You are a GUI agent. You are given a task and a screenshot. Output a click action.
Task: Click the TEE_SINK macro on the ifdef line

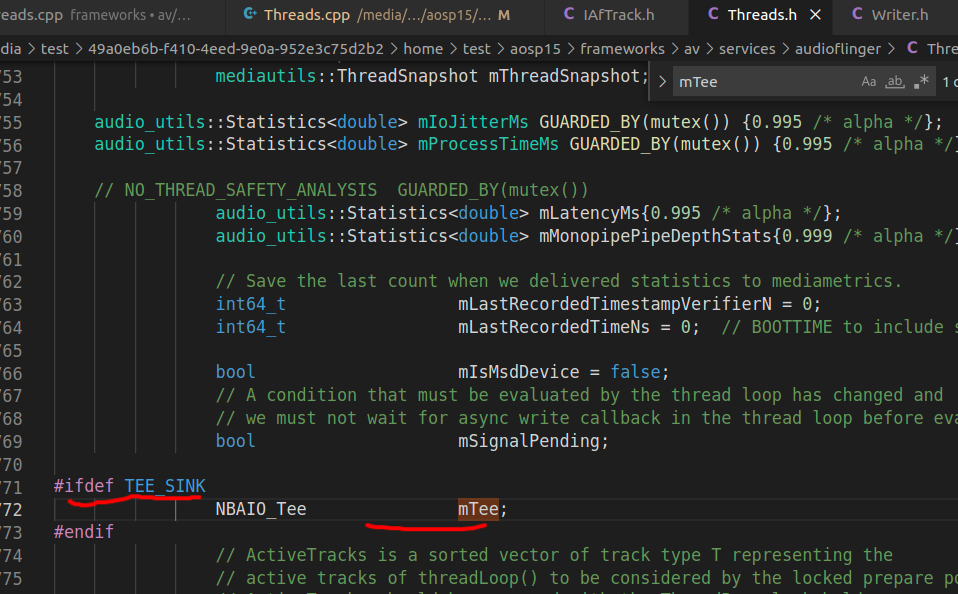tap(165, 486)
